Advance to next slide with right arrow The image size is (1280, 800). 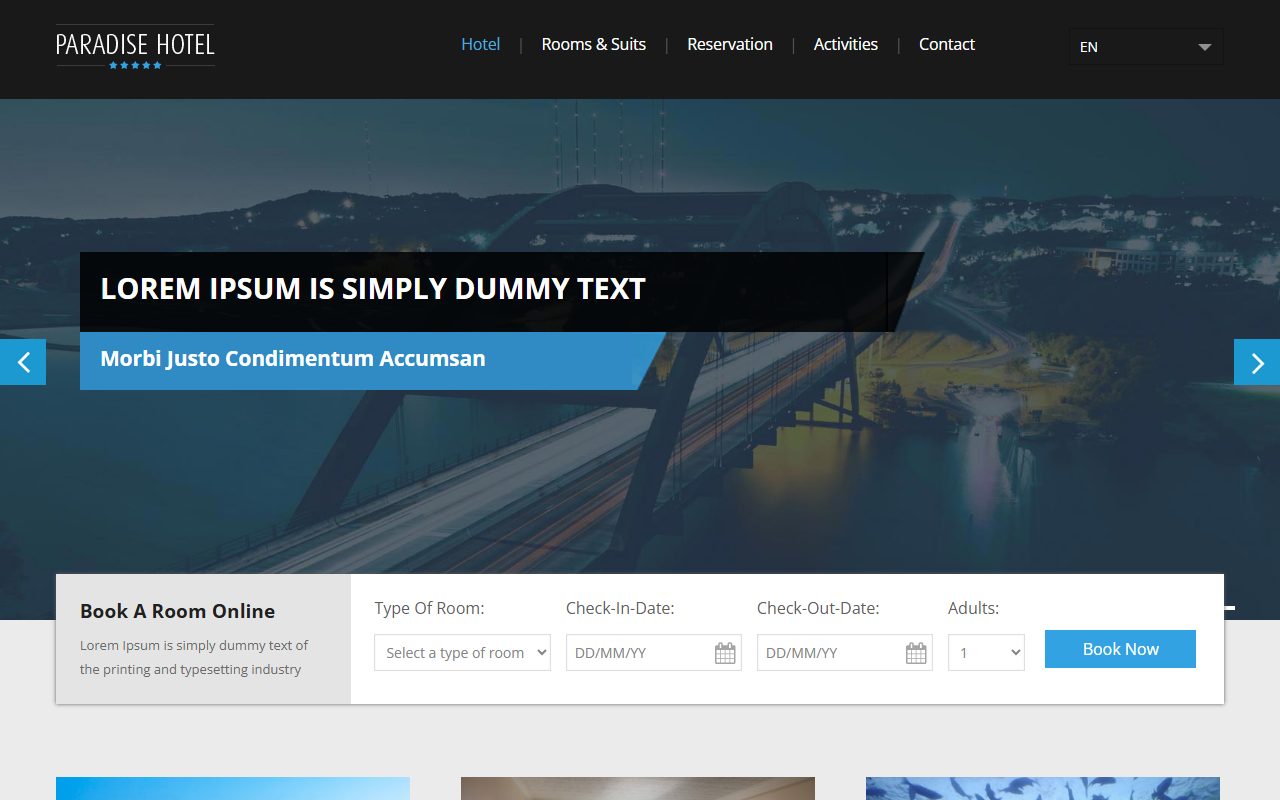[x=1257, y=362]
